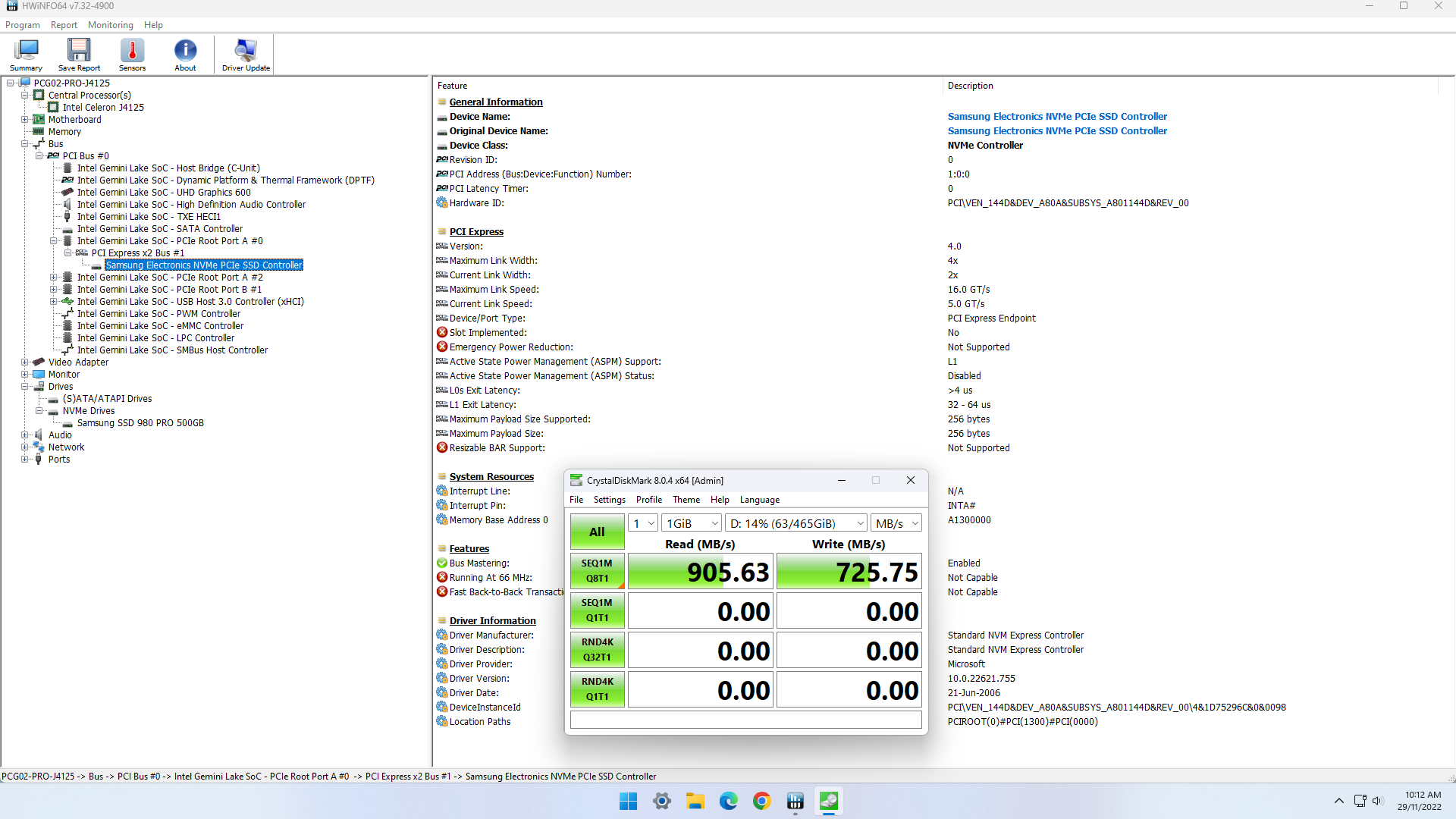The image size is (1456, 819).
Task: Expand the Network tree node
Action: [24, 447]
